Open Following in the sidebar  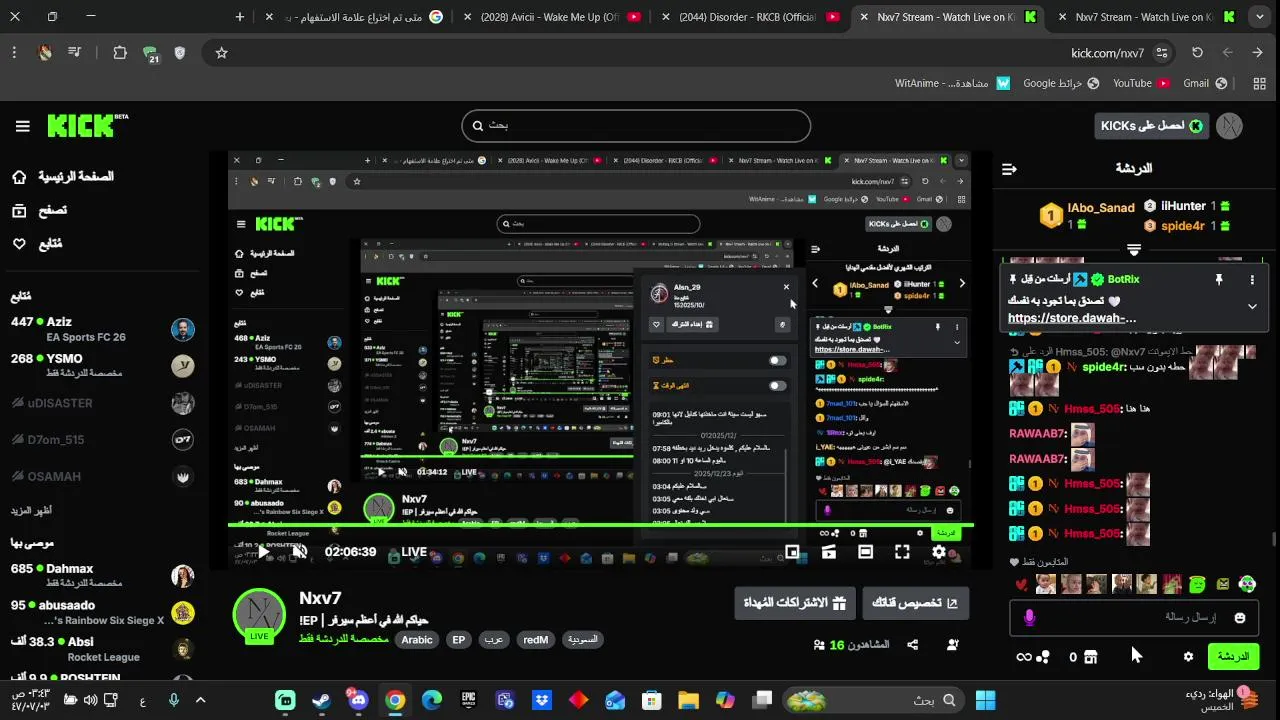coord(38,243)
